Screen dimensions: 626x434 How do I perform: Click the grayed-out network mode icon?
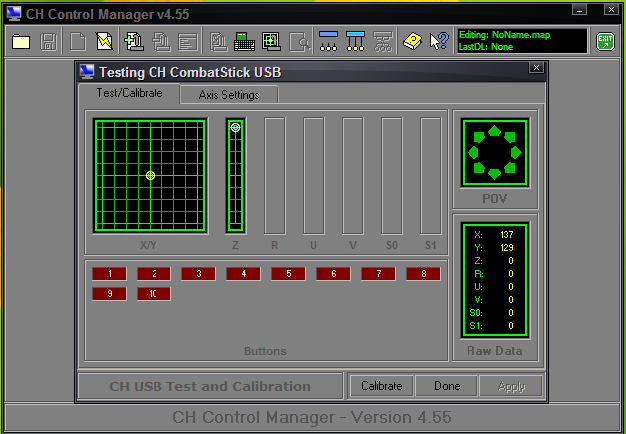click(382, 42)
